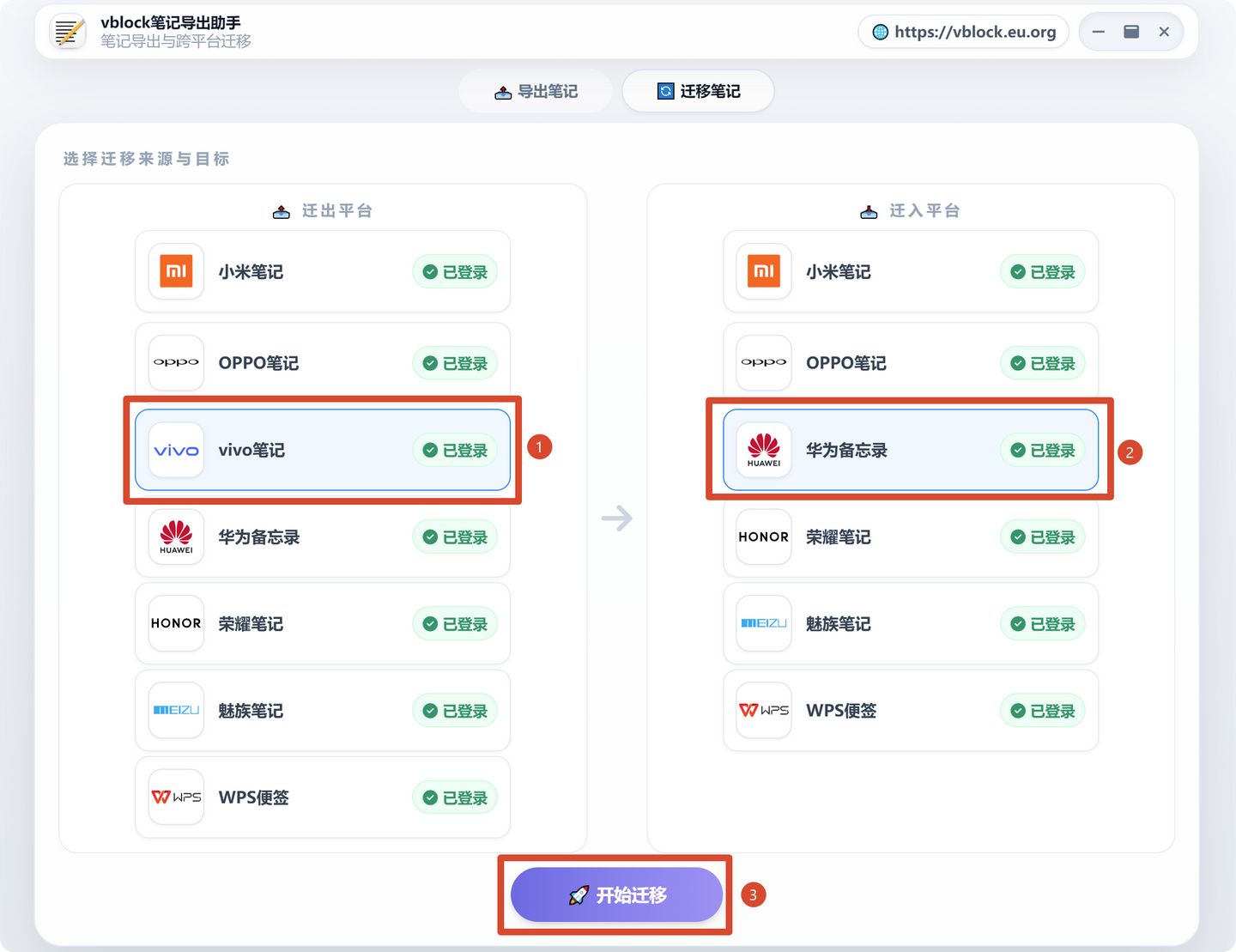
Task: Click 已登录 badge on target WPS便签
Action: tap(1043, 711)
